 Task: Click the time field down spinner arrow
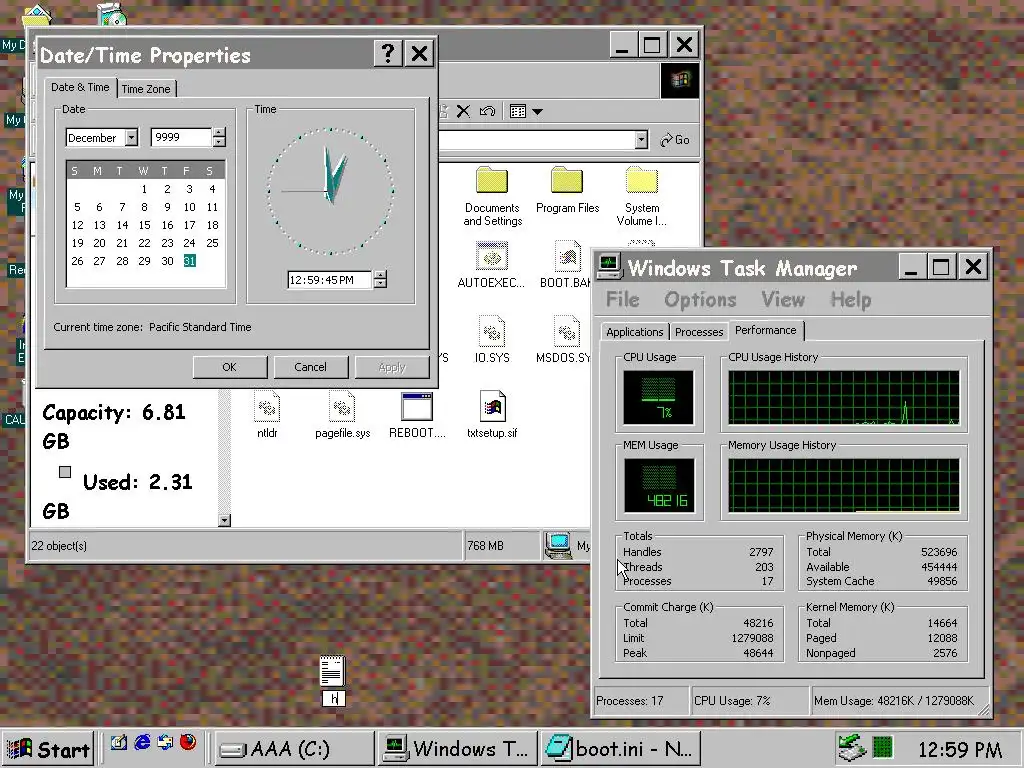(x=380, y=284)
